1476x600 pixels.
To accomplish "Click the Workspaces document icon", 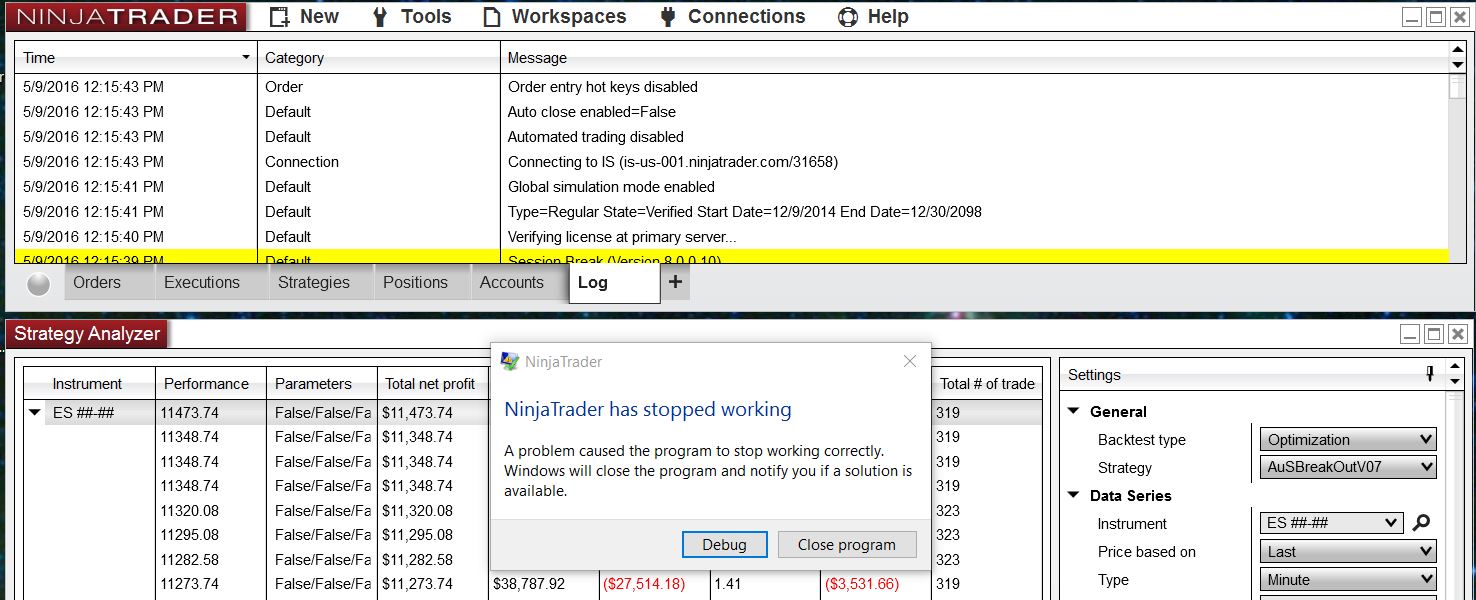I will pyautogui.click(x=491, y=17).
